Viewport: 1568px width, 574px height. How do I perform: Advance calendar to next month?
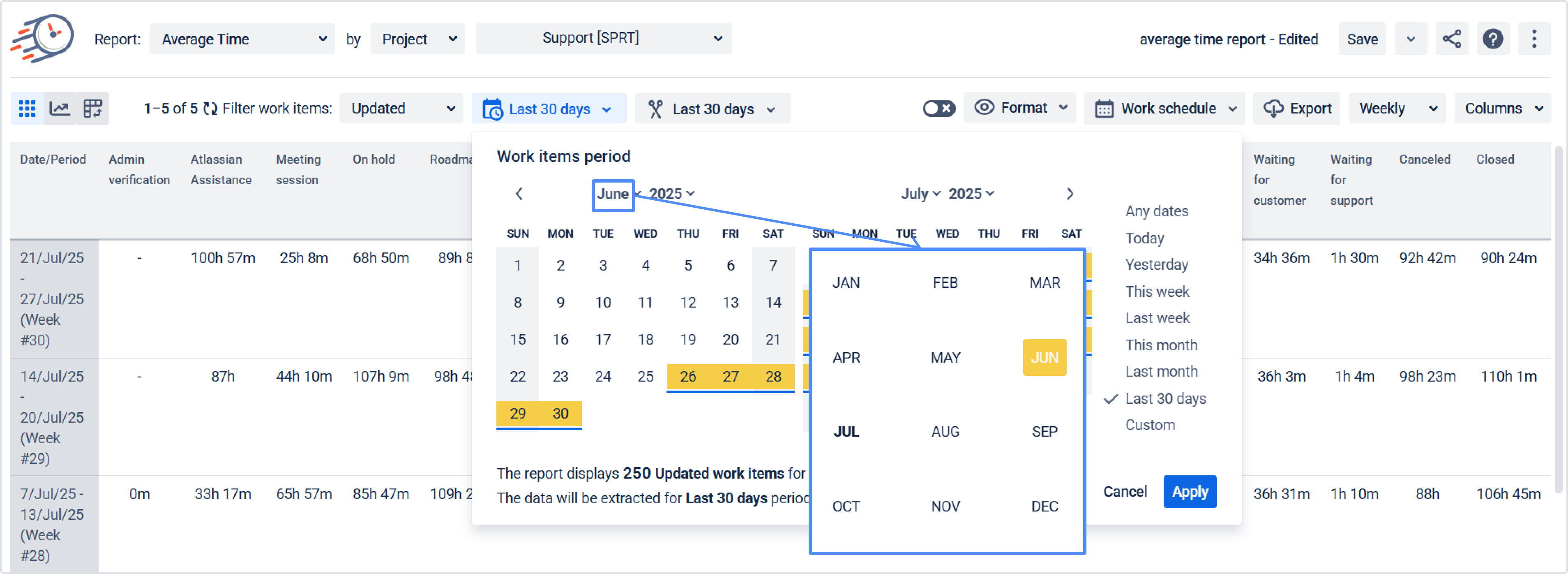pyautogui.click(x=1070, y=194)
